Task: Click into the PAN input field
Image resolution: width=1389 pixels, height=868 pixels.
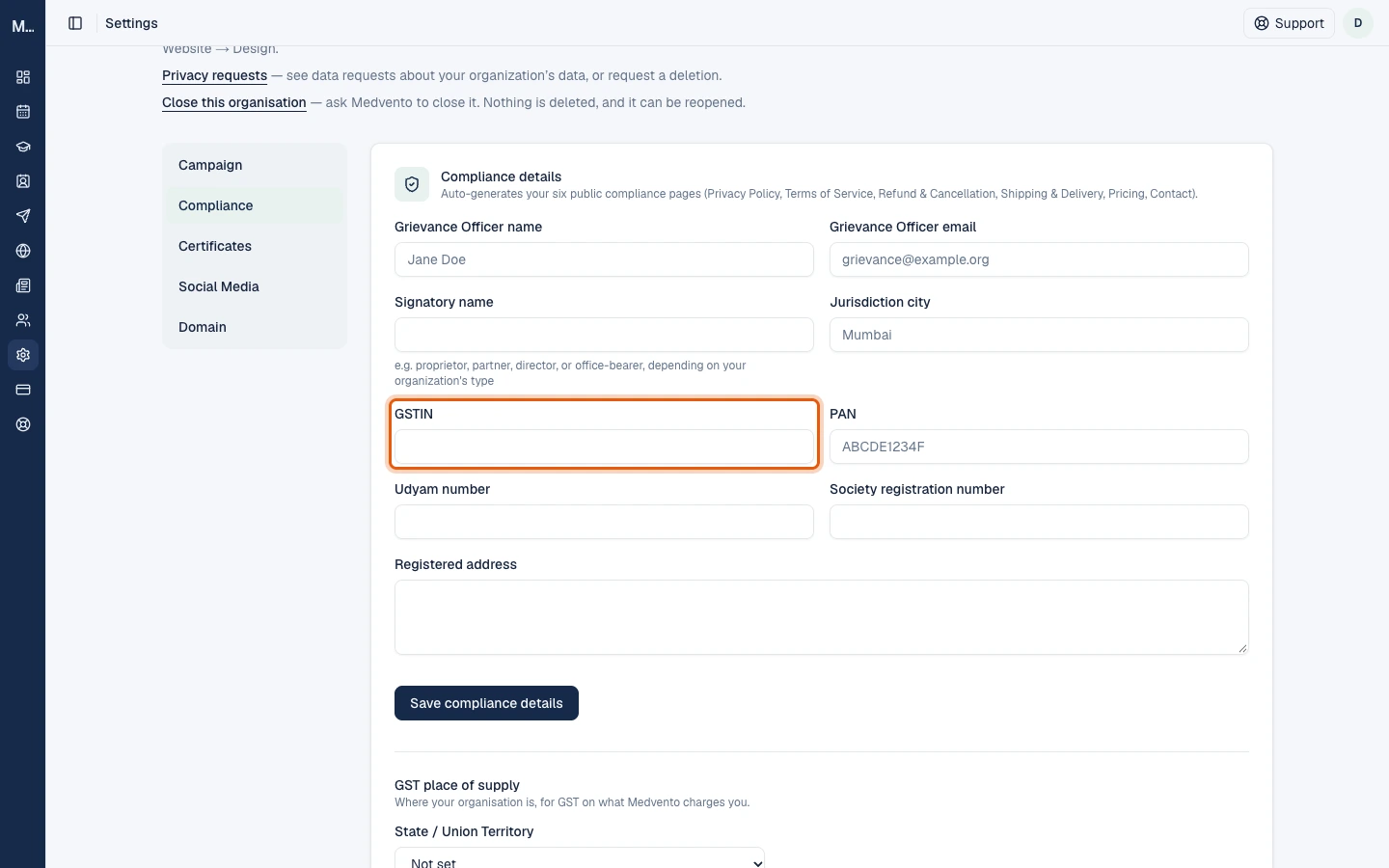Action: pos(1039,447)
